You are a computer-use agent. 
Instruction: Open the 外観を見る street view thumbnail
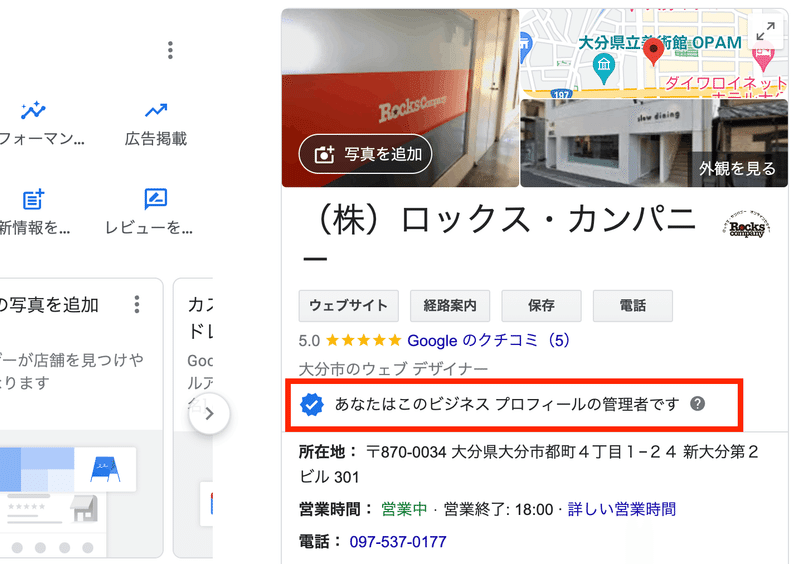pyautogui.click(x=654, y=143)
